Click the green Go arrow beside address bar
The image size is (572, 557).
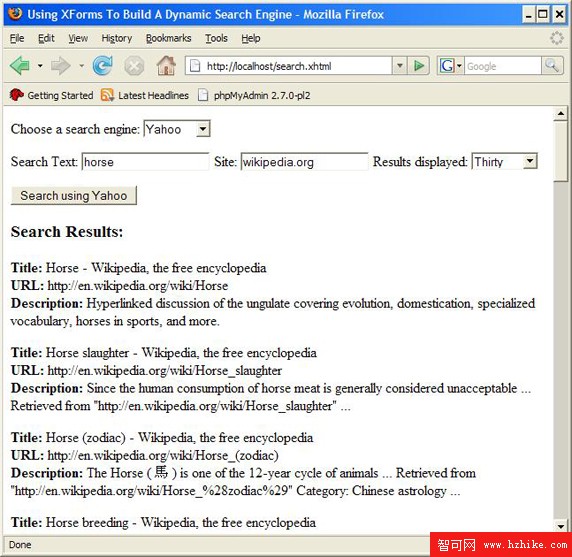tap(419, 66)
